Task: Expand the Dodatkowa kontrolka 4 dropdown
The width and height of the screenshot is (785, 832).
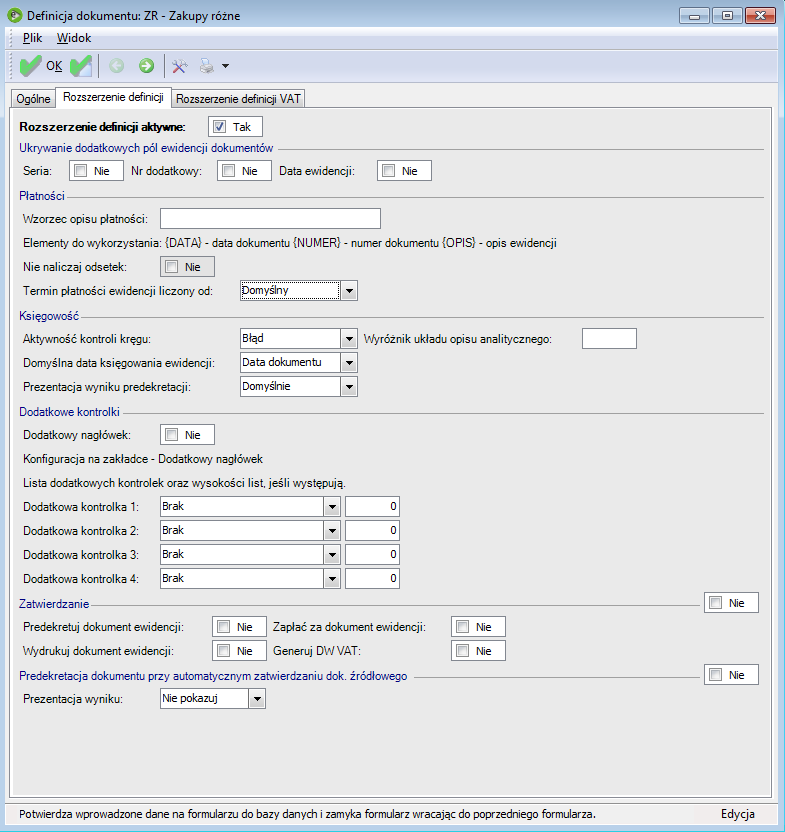Action: [x=332, y=579]
